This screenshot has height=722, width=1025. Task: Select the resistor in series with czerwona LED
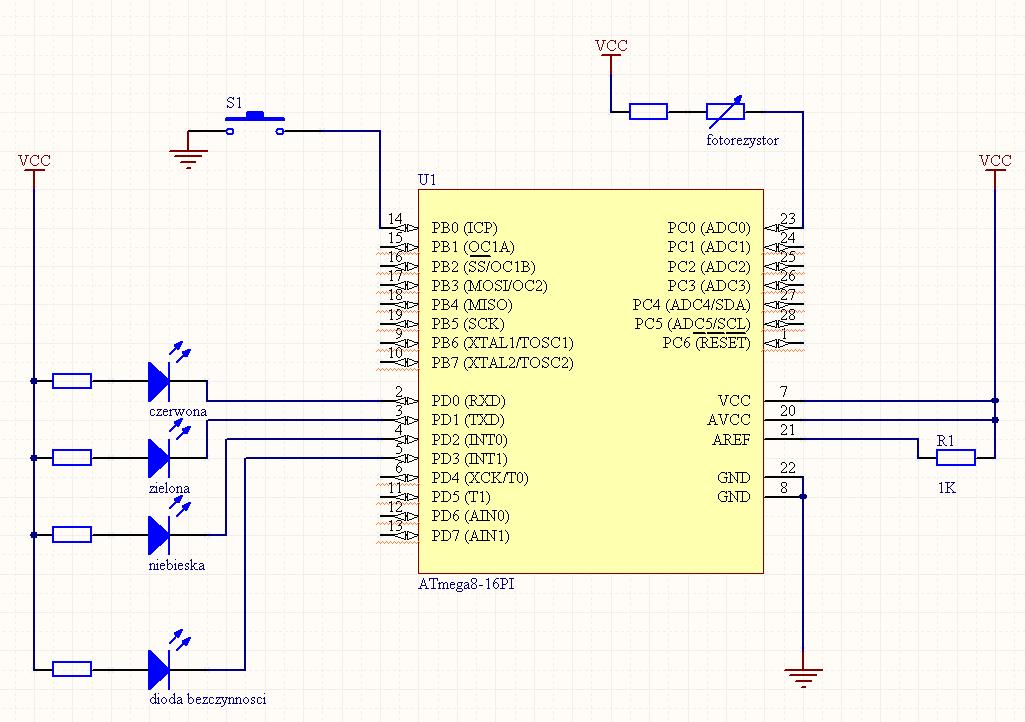[72, 381]
